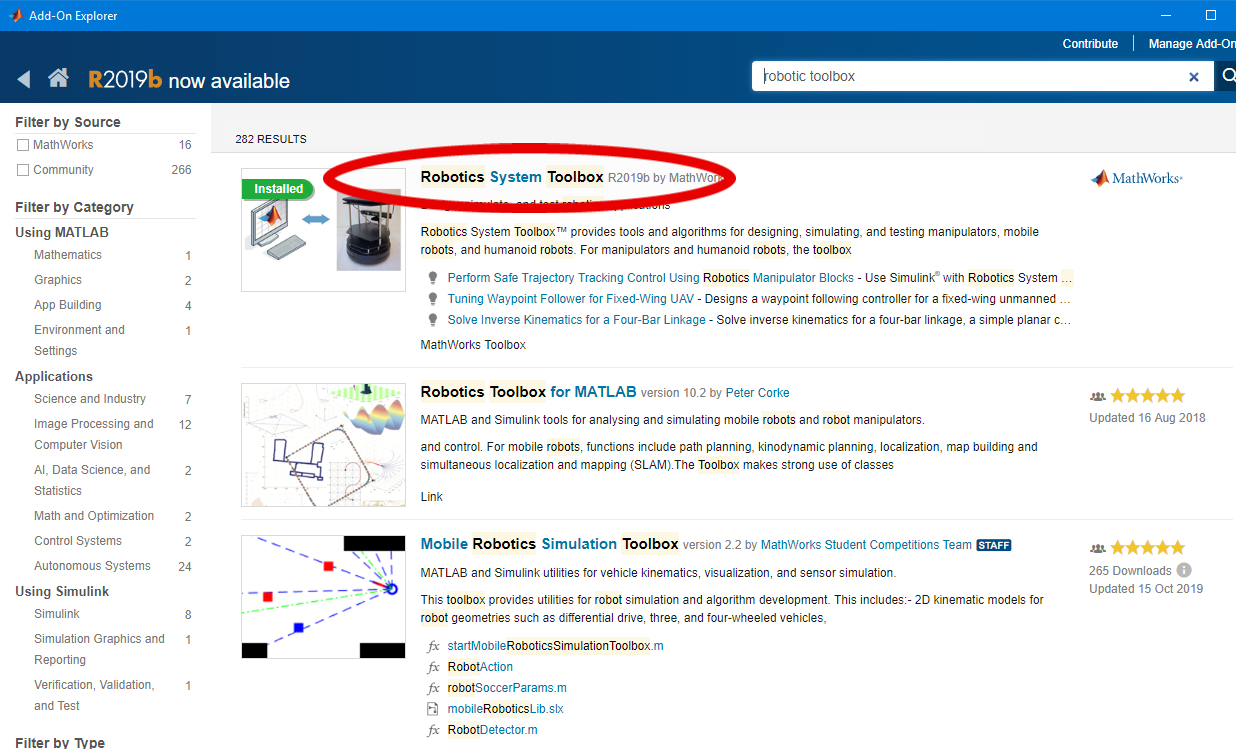Click the fx icon beside startMobileRoboticsSimulationToolbox.m
Image resolution: width=1236 pixels, height=749 pixels.
point(433,646)
